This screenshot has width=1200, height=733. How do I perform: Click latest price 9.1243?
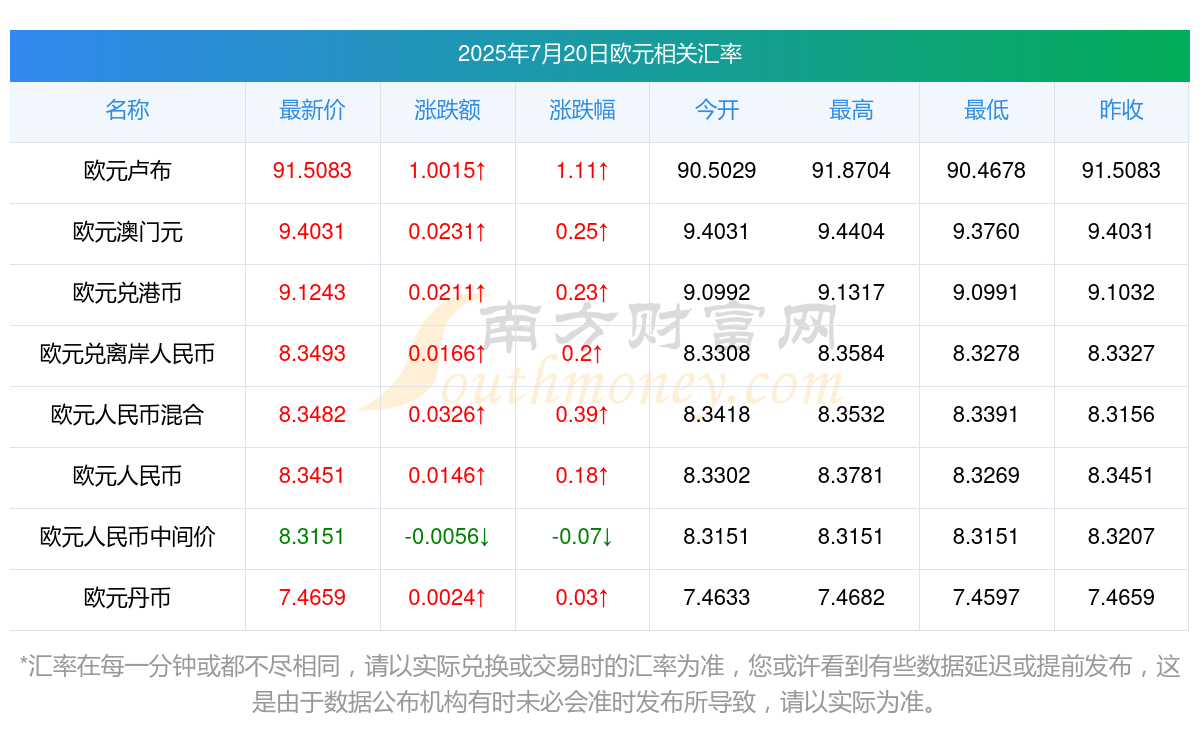coord(312,293)
